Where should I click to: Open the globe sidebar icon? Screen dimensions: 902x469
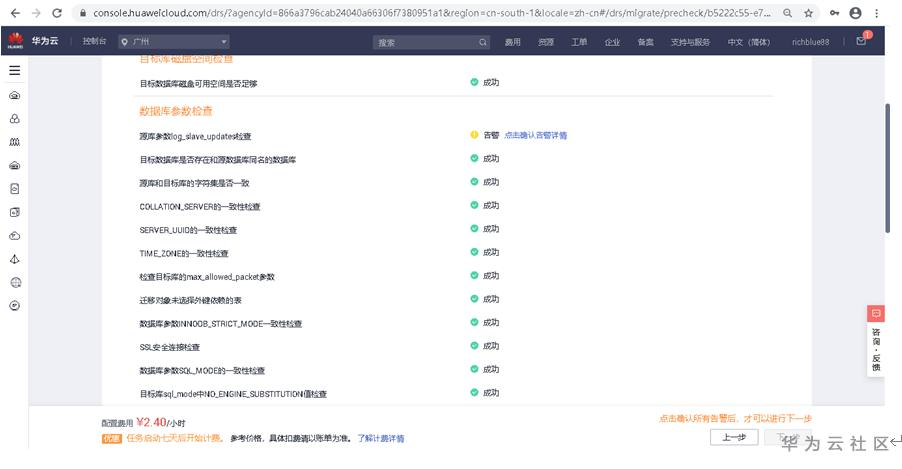click(x=15, y=282)
